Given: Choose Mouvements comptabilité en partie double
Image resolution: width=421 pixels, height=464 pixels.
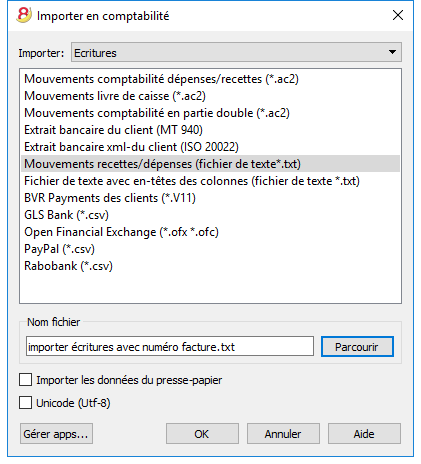Looking at the screenshot, I should [x=157, y=113].
